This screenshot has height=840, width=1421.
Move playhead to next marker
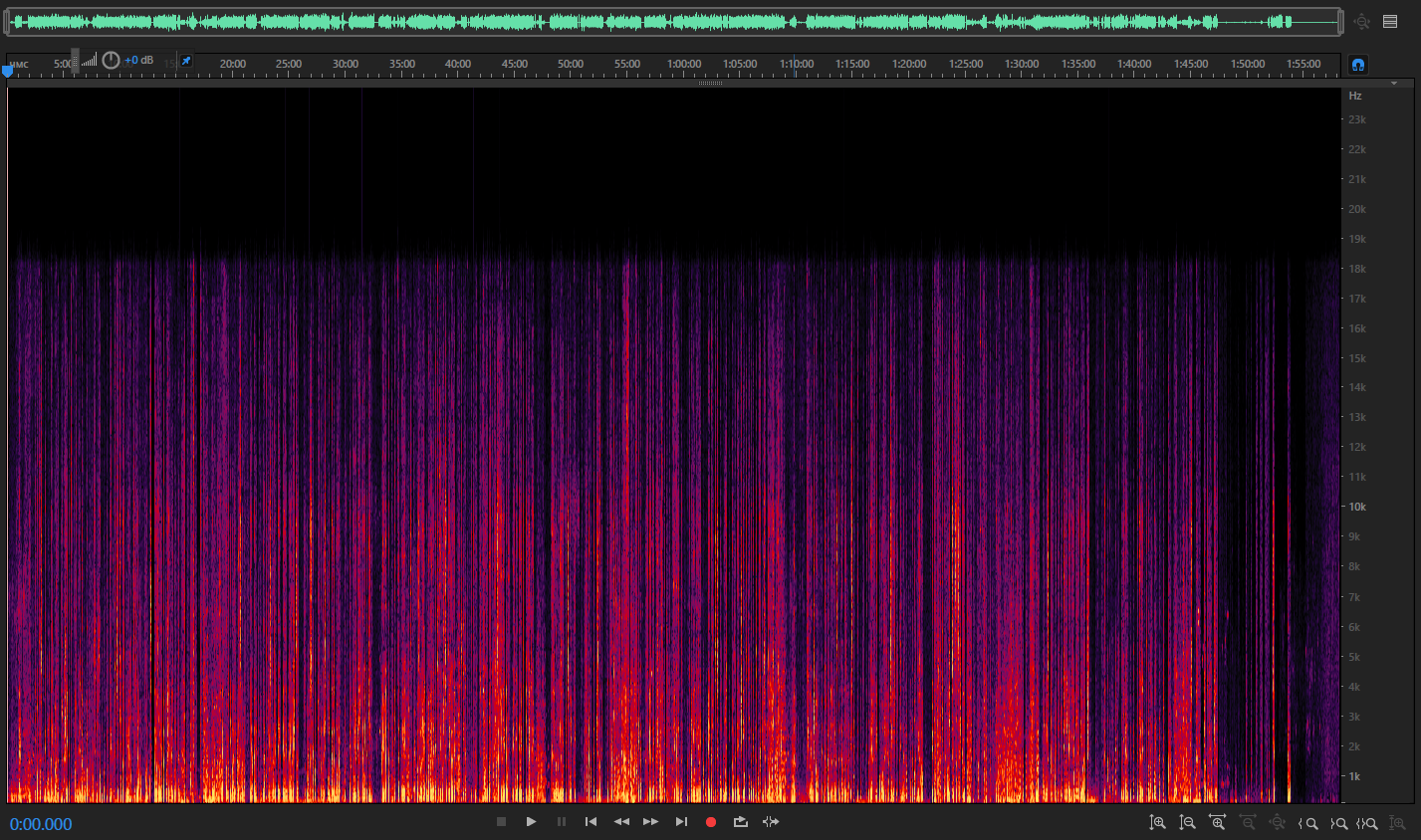click(x=681, y=822)
